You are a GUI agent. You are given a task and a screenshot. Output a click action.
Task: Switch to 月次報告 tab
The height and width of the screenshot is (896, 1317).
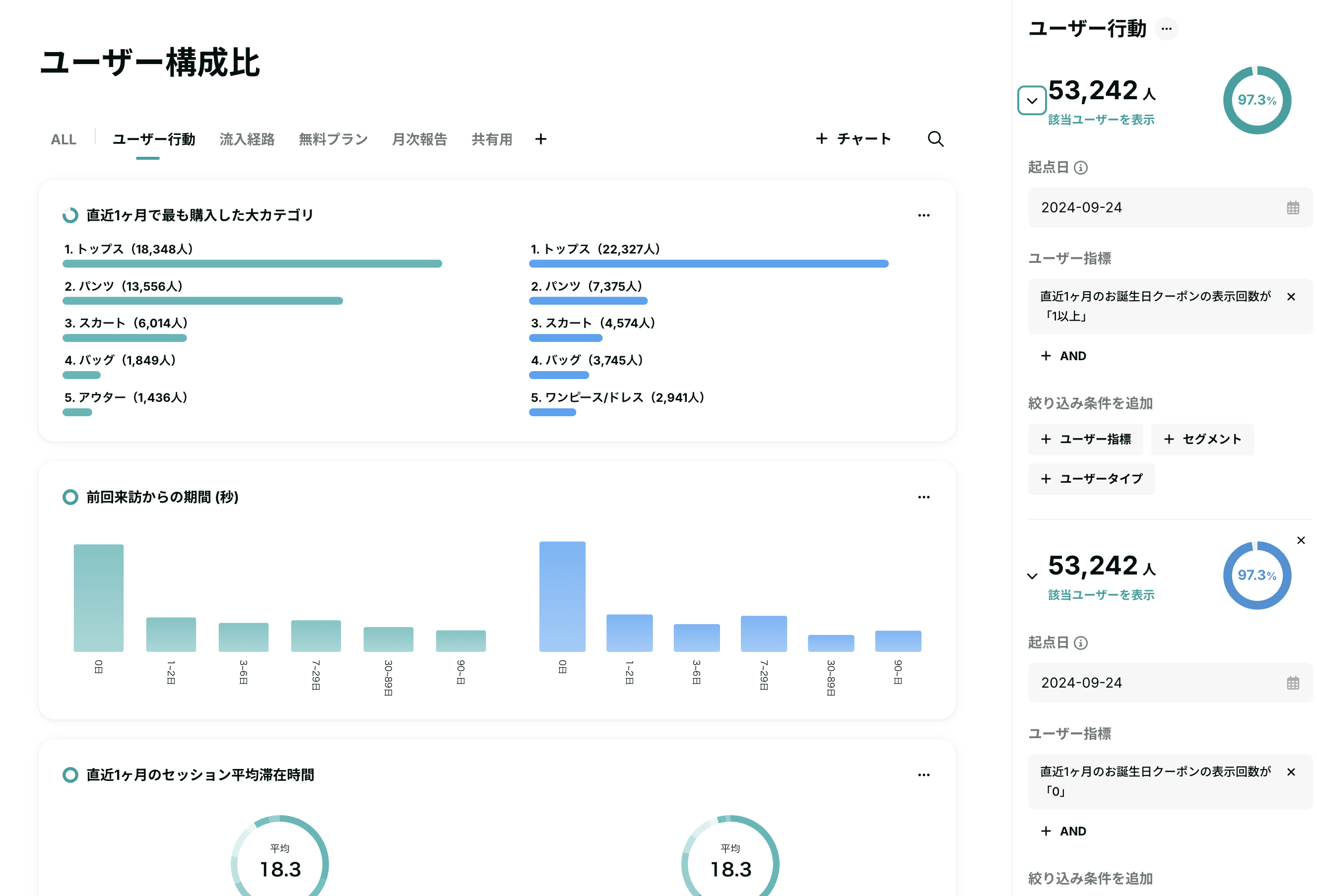pyautogui.click(x=419, y=139)
